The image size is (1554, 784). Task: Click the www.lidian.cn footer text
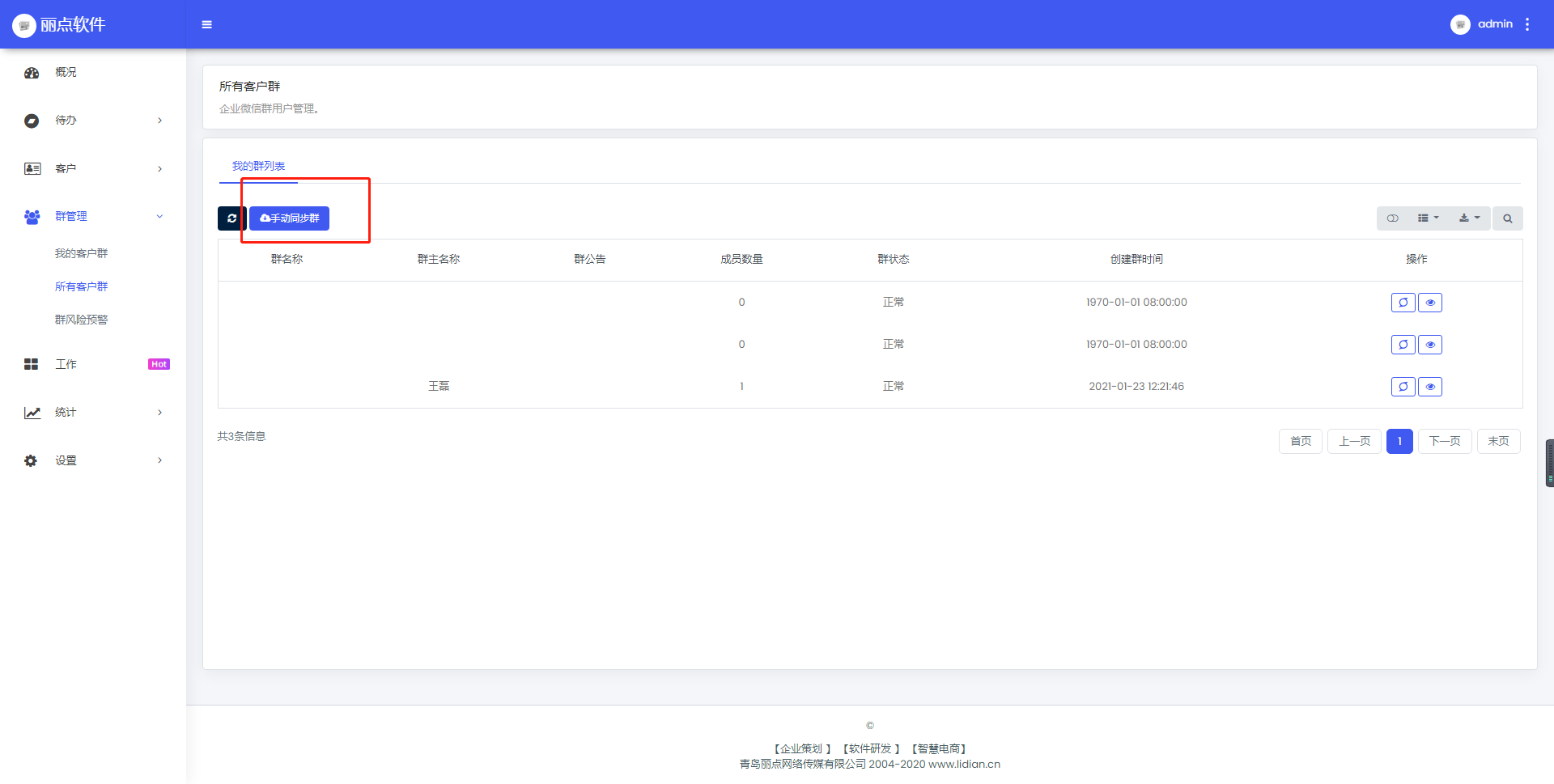pyautogui.click(x=964, y=765)
